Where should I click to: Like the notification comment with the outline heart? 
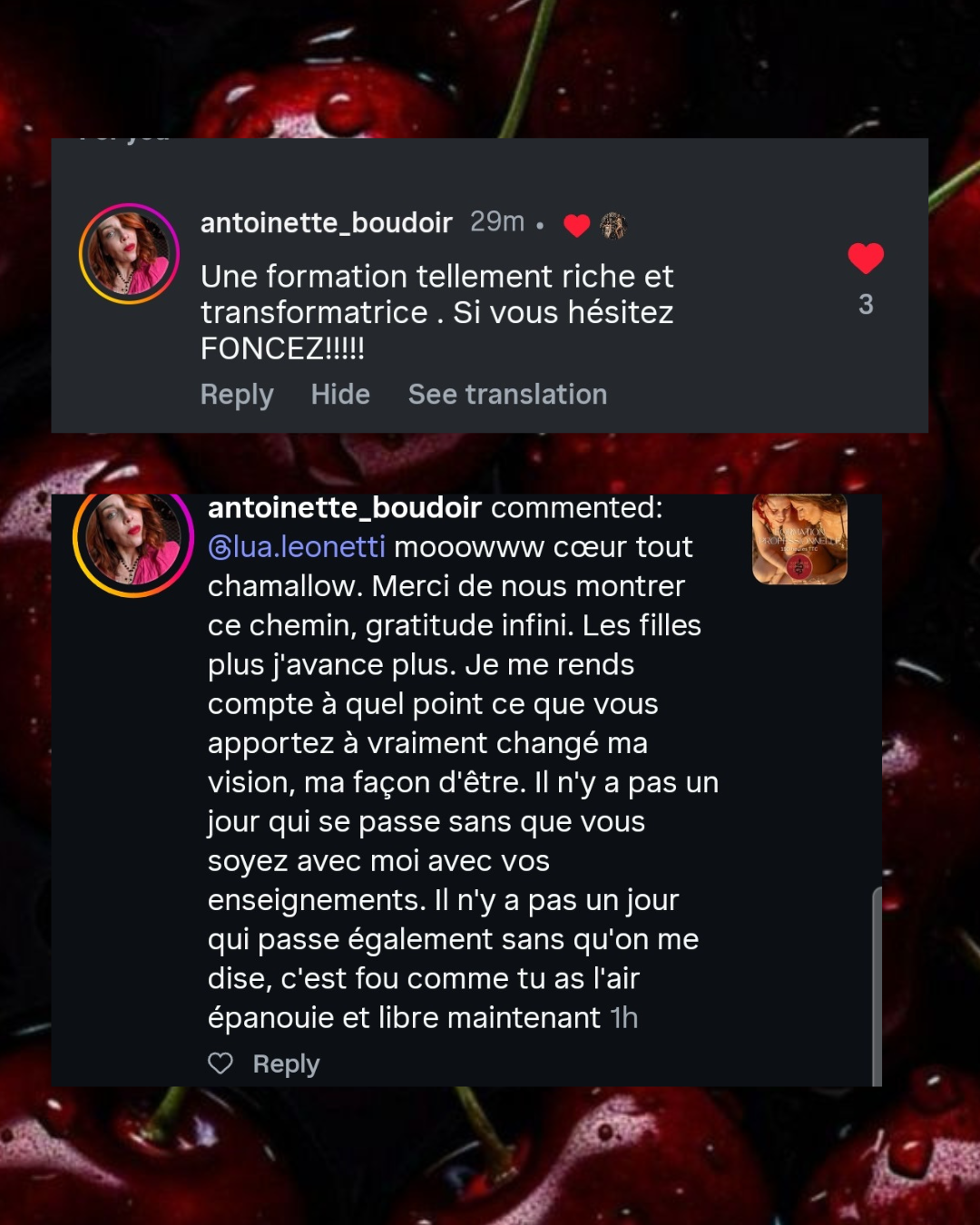click(x=220, y=1063)
